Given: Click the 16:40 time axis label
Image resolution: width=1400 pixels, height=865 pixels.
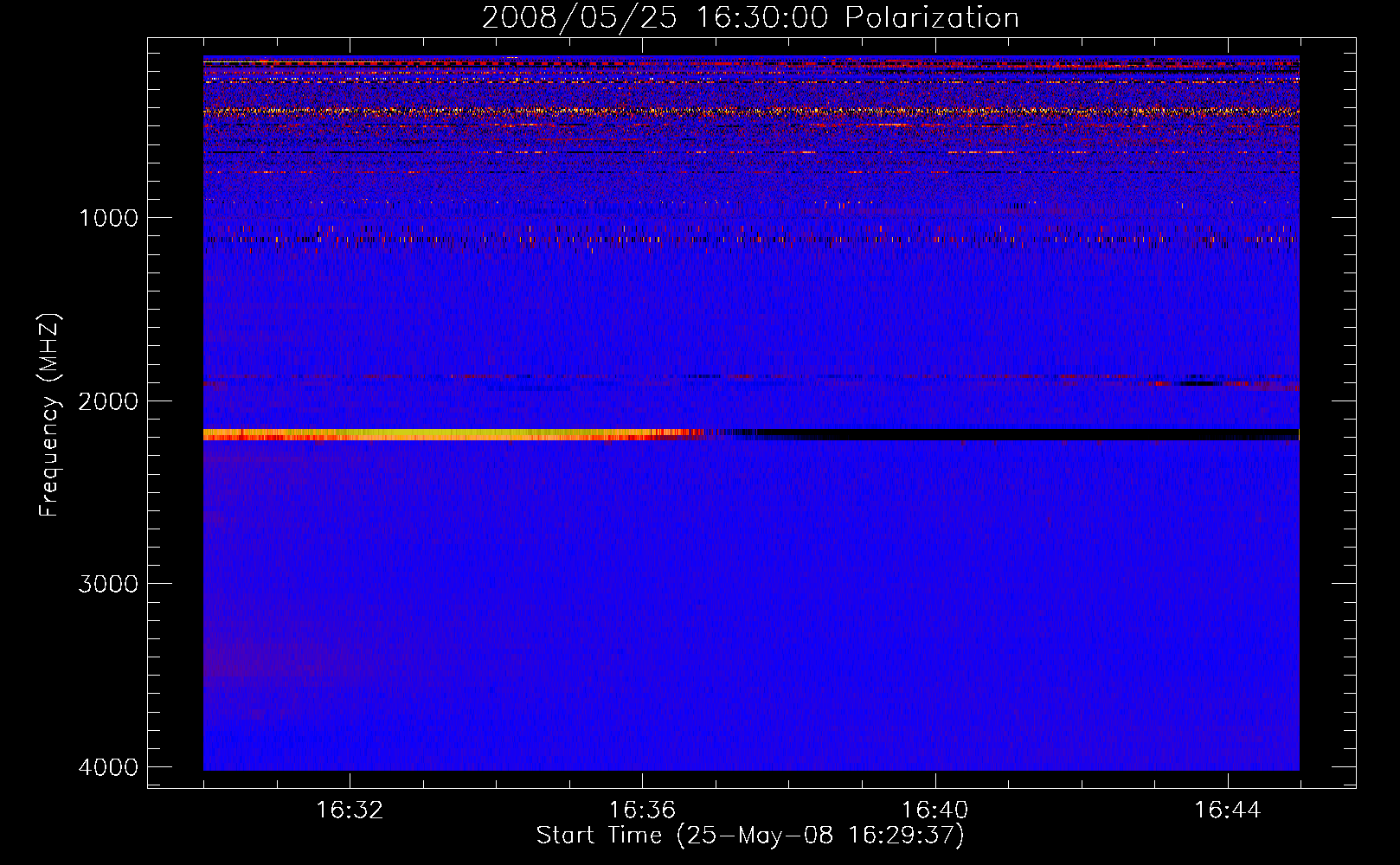Looking at the screenshot, I should click(x=935, y=811).
